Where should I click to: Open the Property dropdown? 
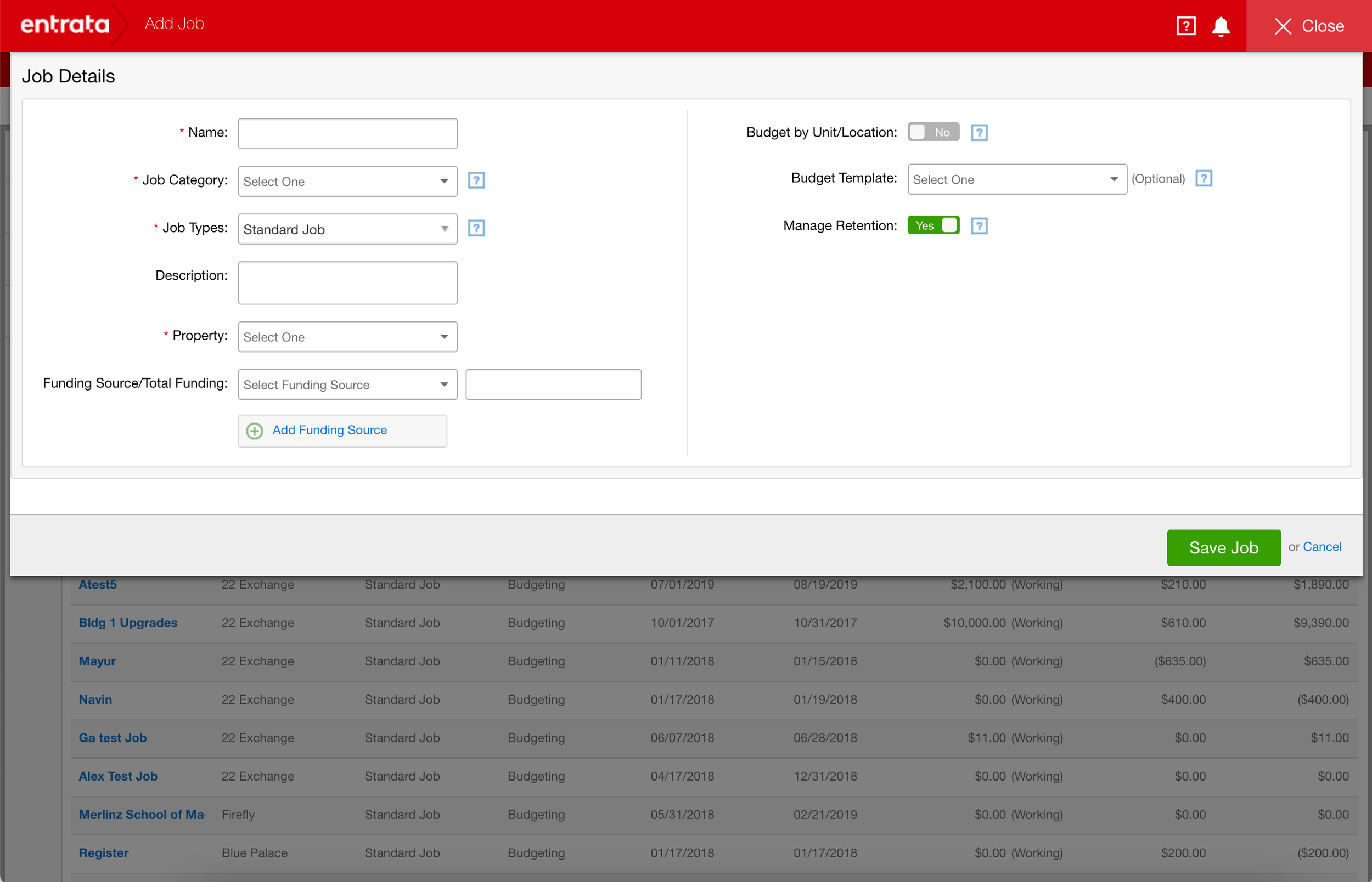(x=347, y=337)
